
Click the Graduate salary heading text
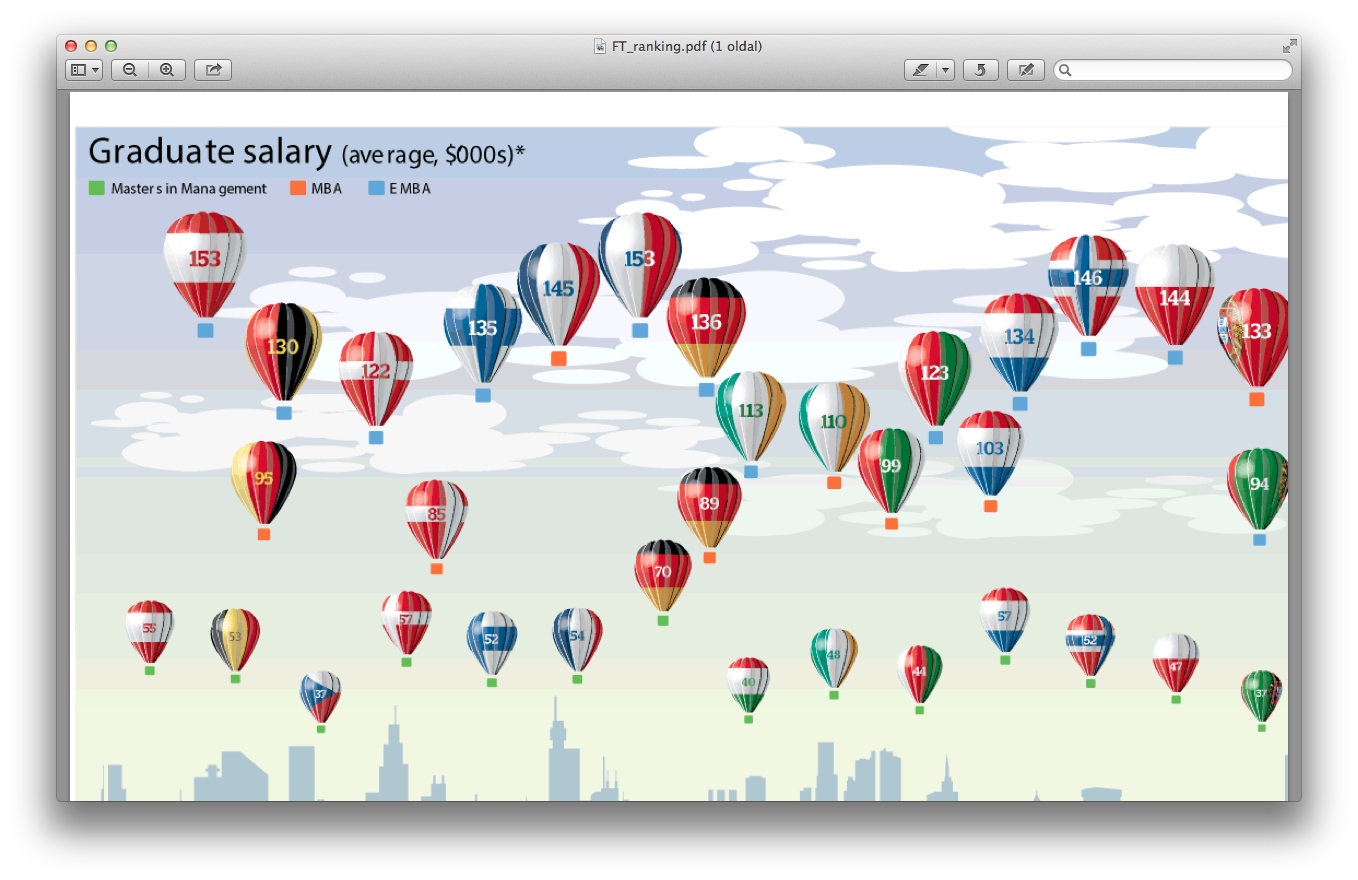210,152
